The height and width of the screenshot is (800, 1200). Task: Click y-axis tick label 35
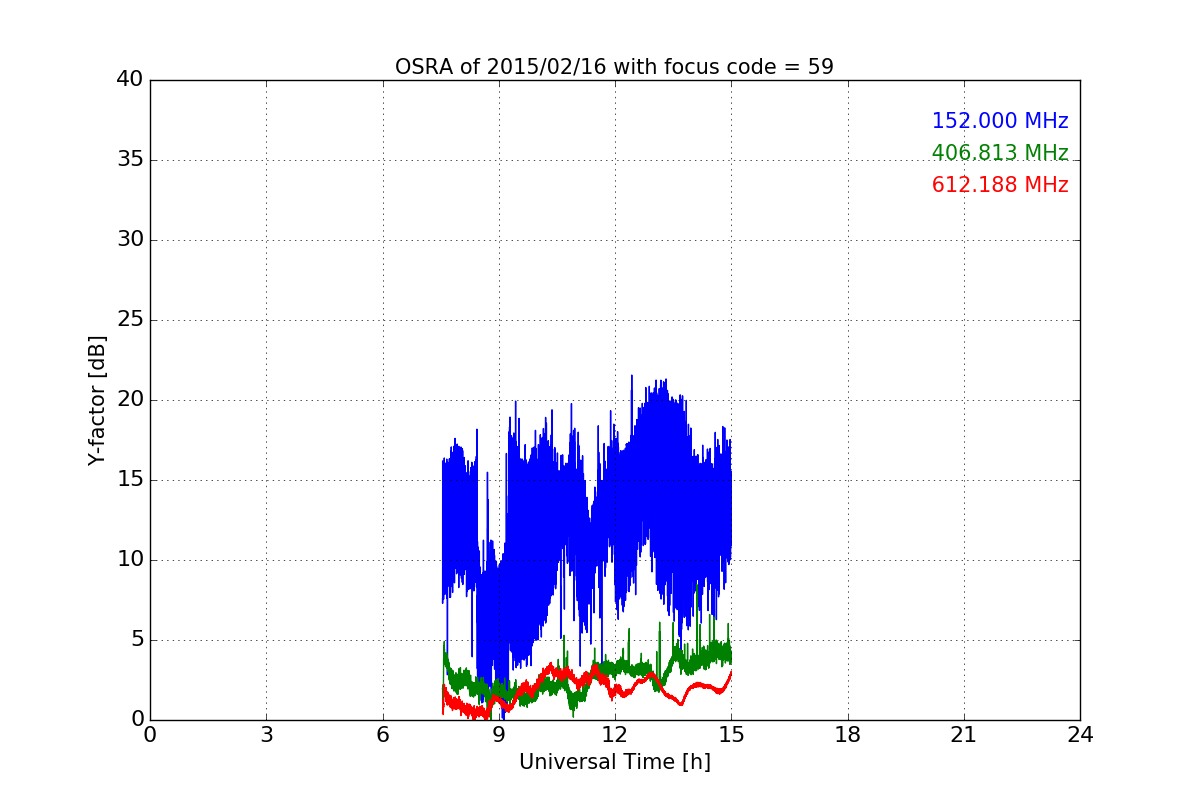point(129,160)
